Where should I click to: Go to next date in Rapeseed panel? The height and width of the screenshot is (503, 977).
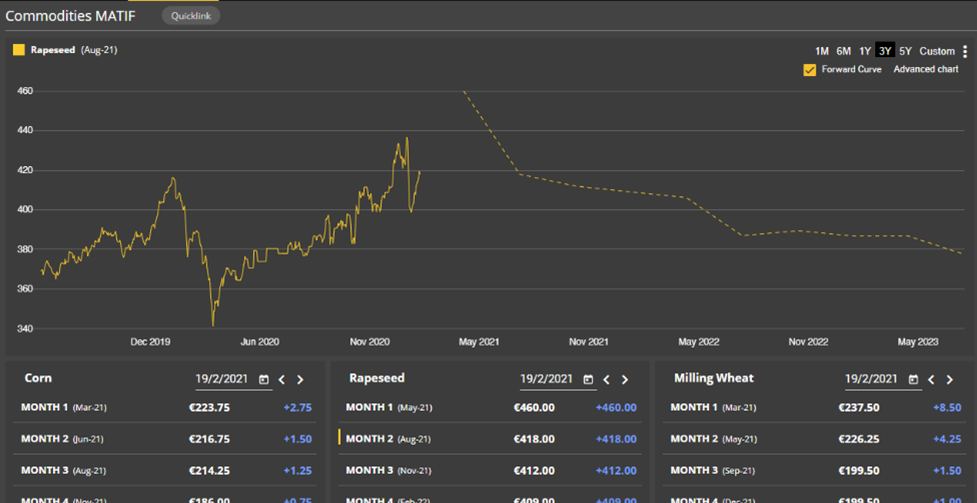(625, 380)
